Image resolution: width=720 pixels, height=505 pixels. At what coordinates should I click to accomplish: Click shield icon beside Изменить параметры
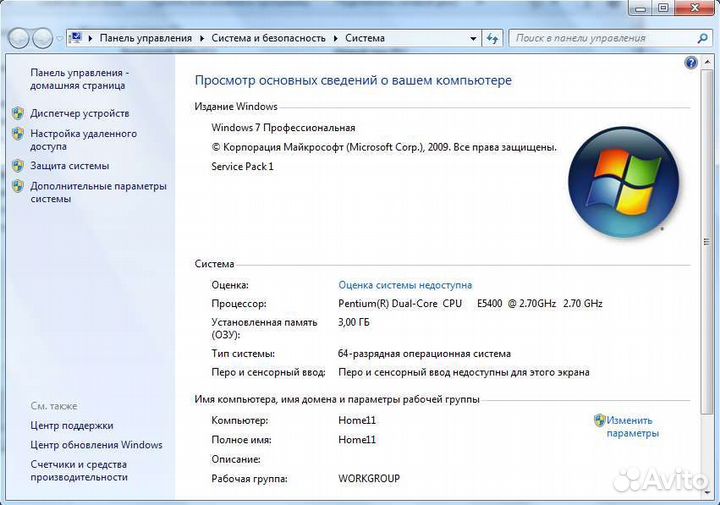point(600,420)
